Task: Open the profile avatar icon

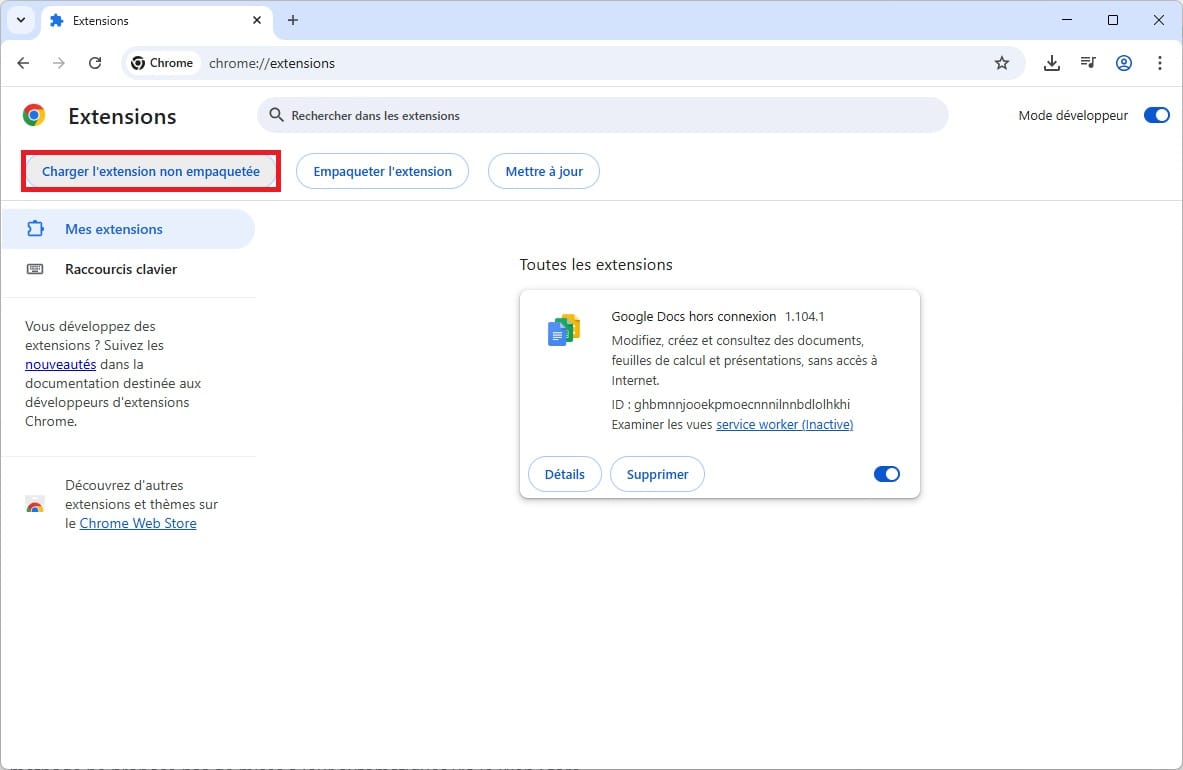Action: (x=1123, y=63)
